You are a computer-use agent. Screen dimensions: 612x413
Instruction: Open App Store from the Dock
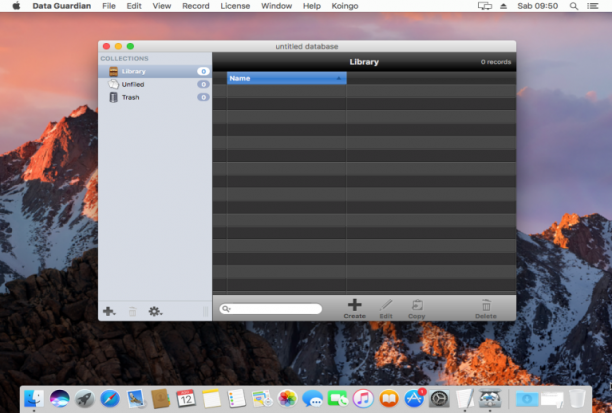pyautogui.click(x=414, y=399)
